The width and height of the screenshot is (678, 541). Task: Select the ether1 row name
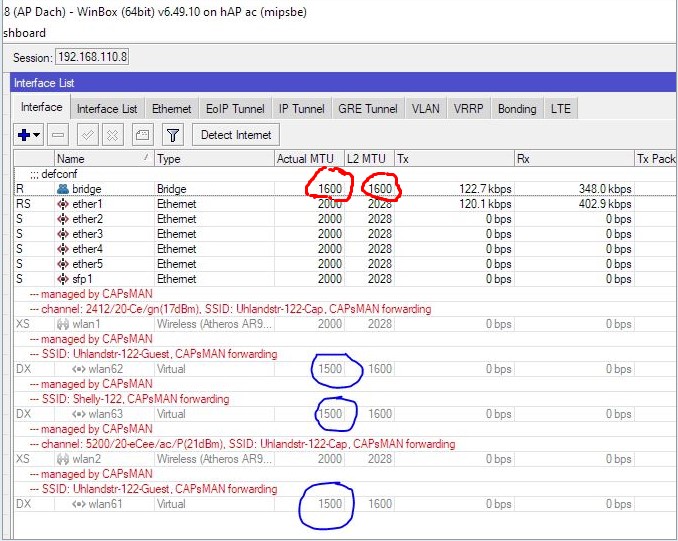(x=87, y=204)
